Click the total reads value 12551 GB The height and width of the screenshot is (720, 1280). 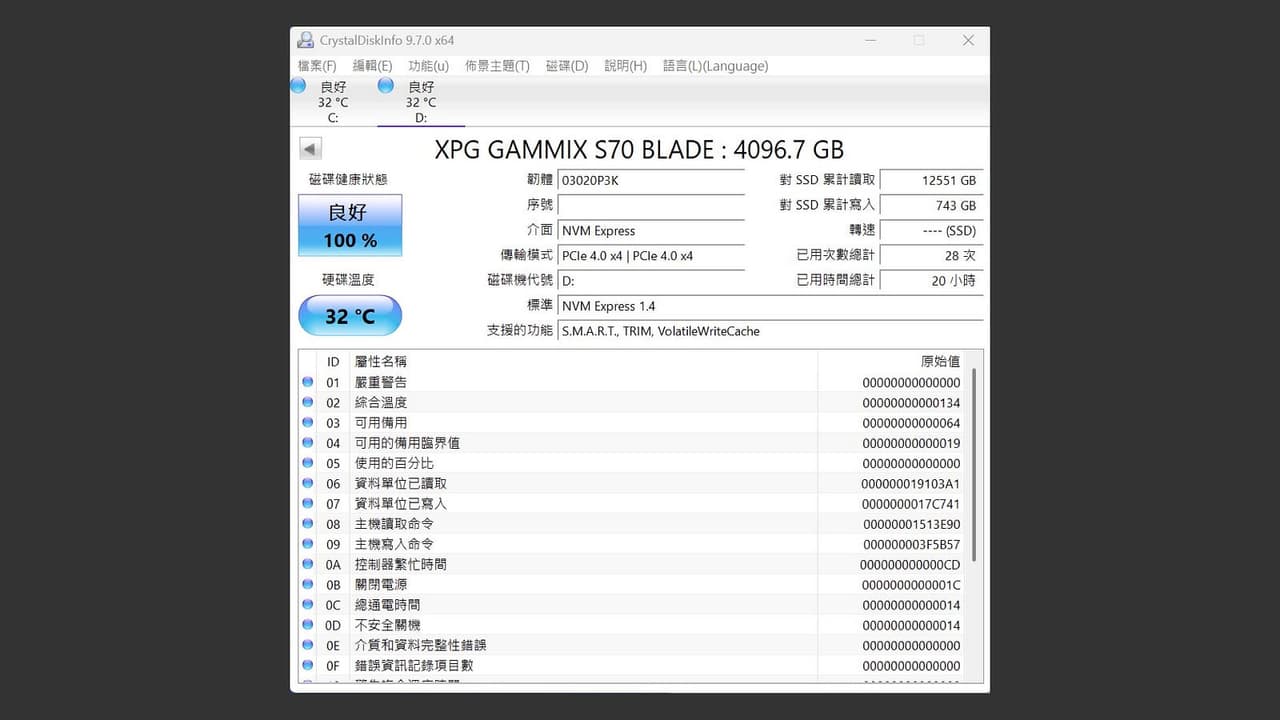tap(932, 180)
